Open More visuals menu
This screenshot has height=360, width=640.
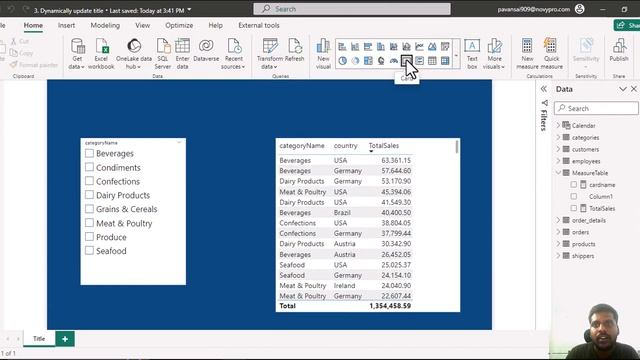click(x=494, y=53)
